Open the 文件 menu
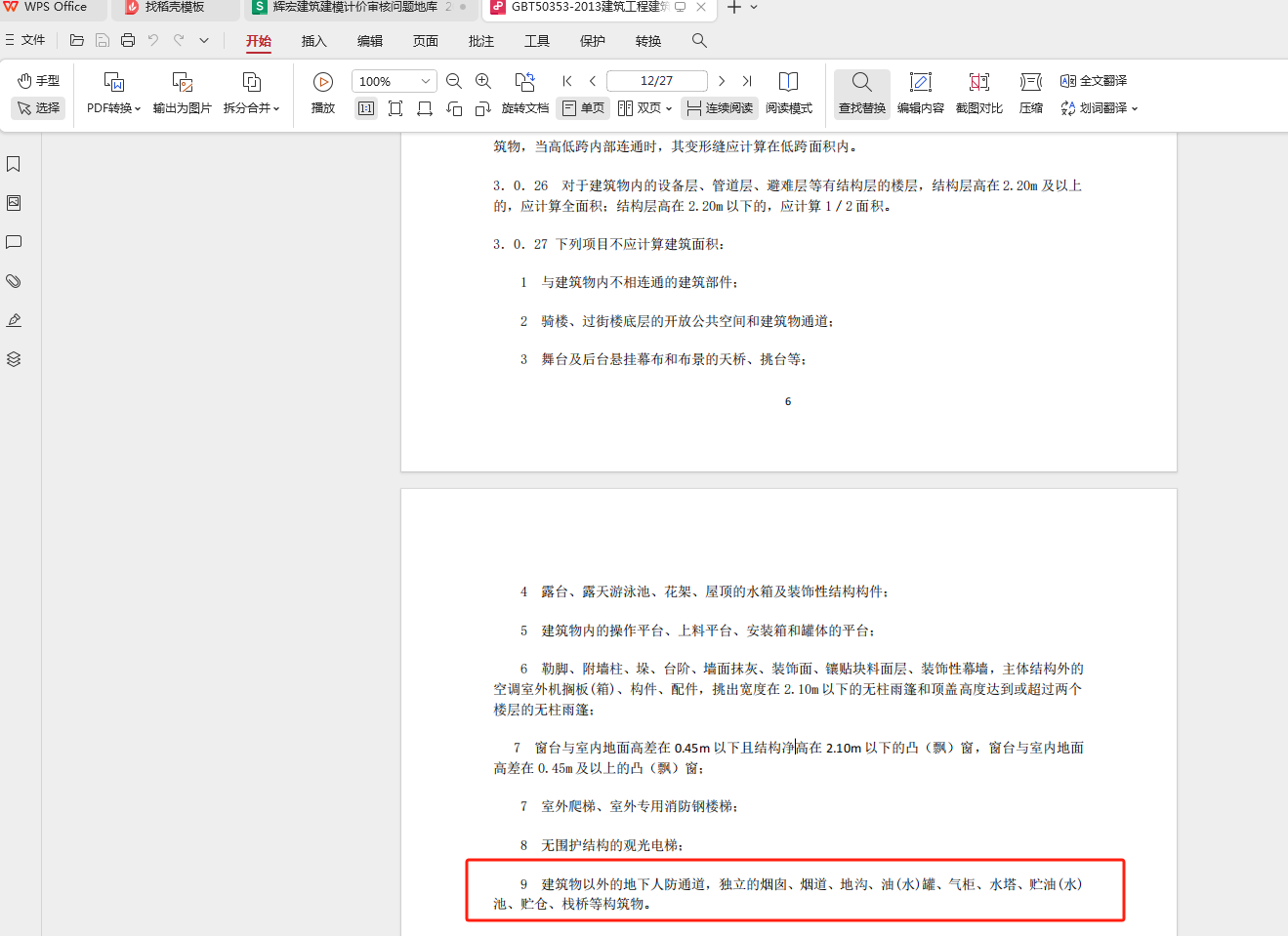 click(x=25, y=40)
